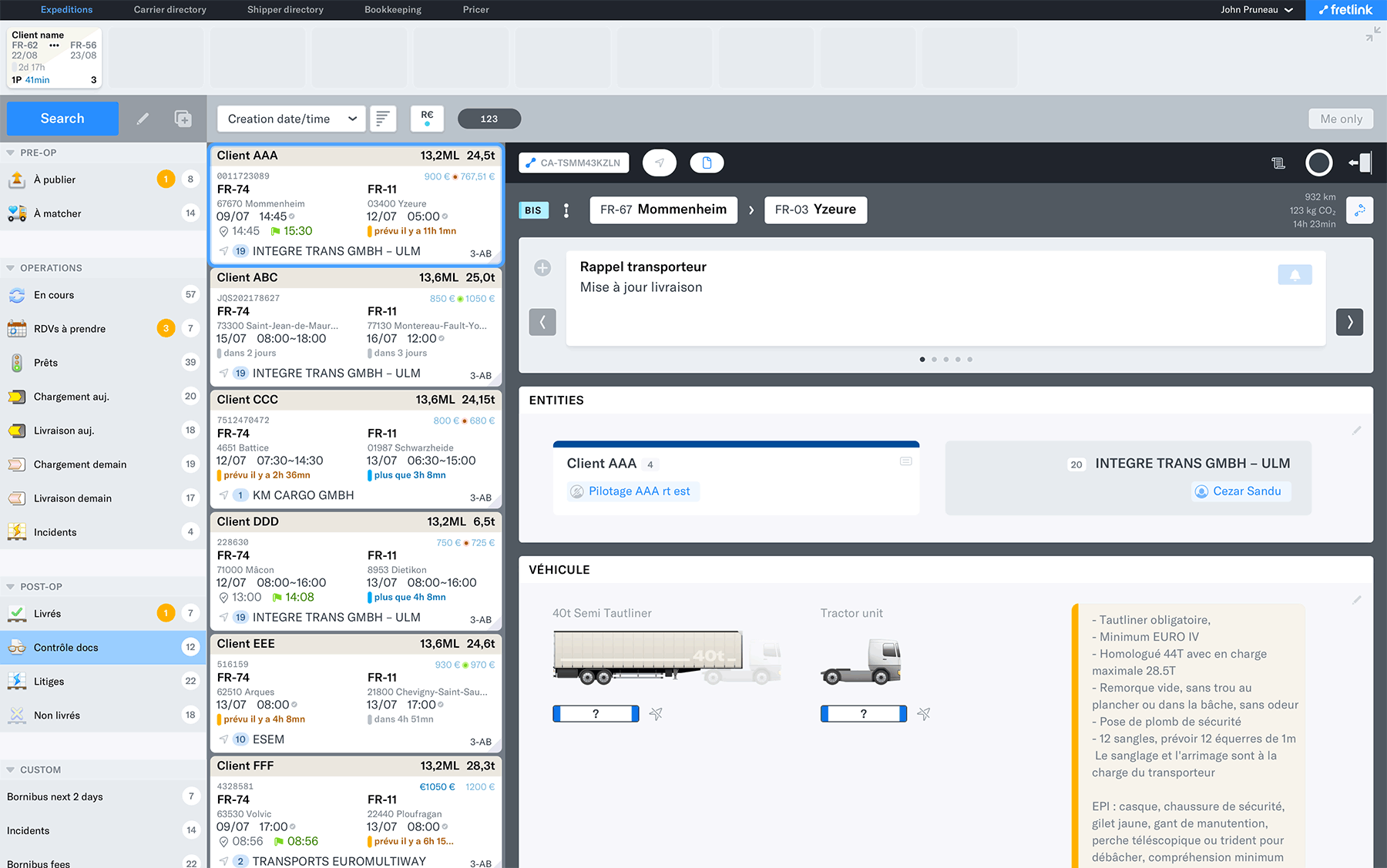Click the CA-TSMM43KZLN reference button
1387x868 pixels.
(x=574, y=163)
